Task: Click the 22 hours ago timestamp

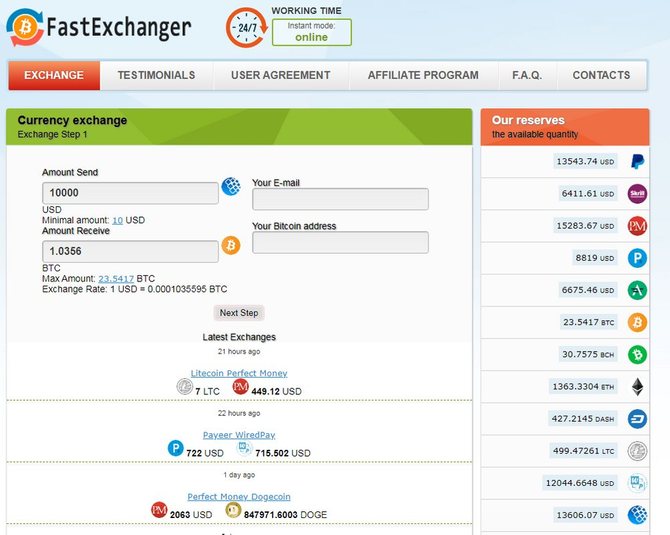Action: (239, 413)
